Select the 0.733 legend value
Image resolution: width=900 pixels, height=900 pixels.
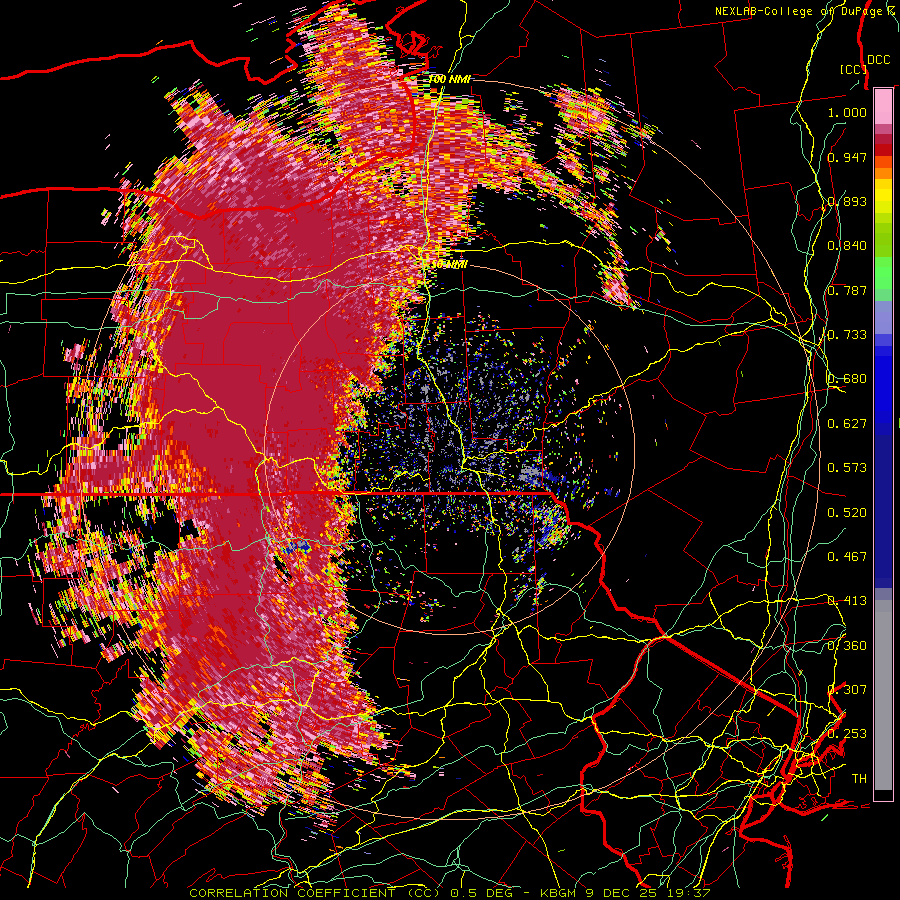click(847, 335)
